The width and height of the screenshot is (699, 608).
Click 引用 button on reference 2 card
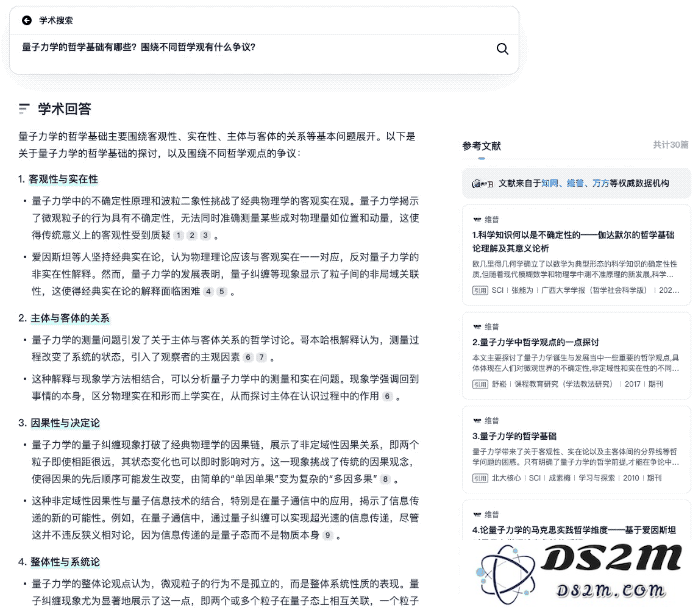(x=480, y=384)
